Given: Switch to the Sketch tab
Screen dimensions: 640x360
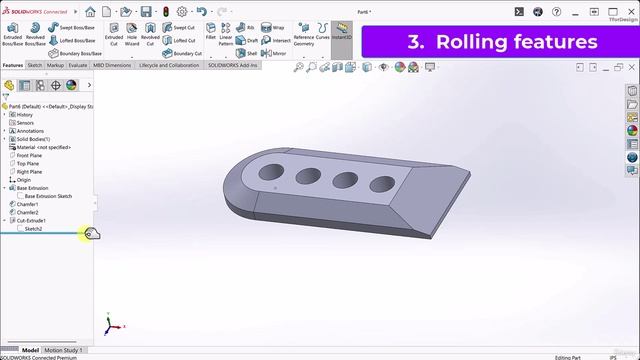Looking at the screenshot, I should click(35, 65).
